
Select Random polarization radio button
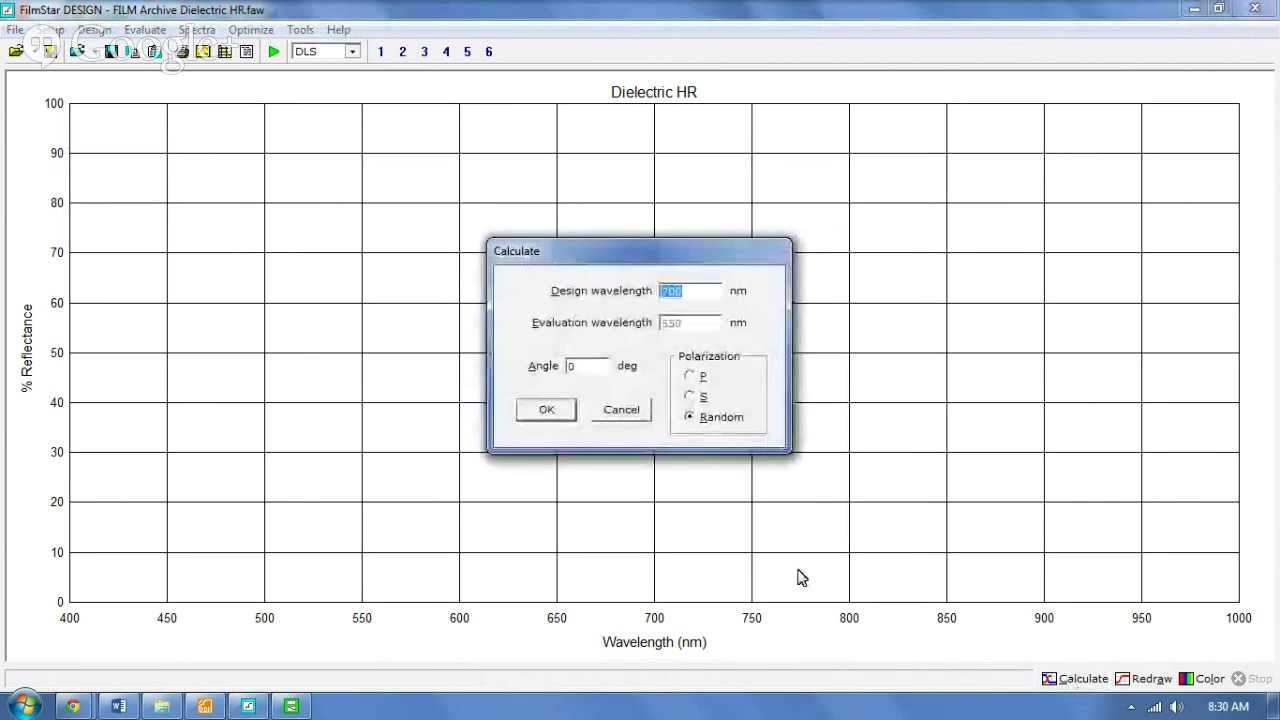tap(689, 416)
